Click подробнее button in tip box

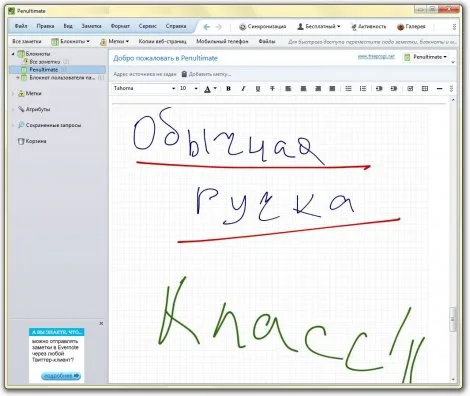click(61, 376)
